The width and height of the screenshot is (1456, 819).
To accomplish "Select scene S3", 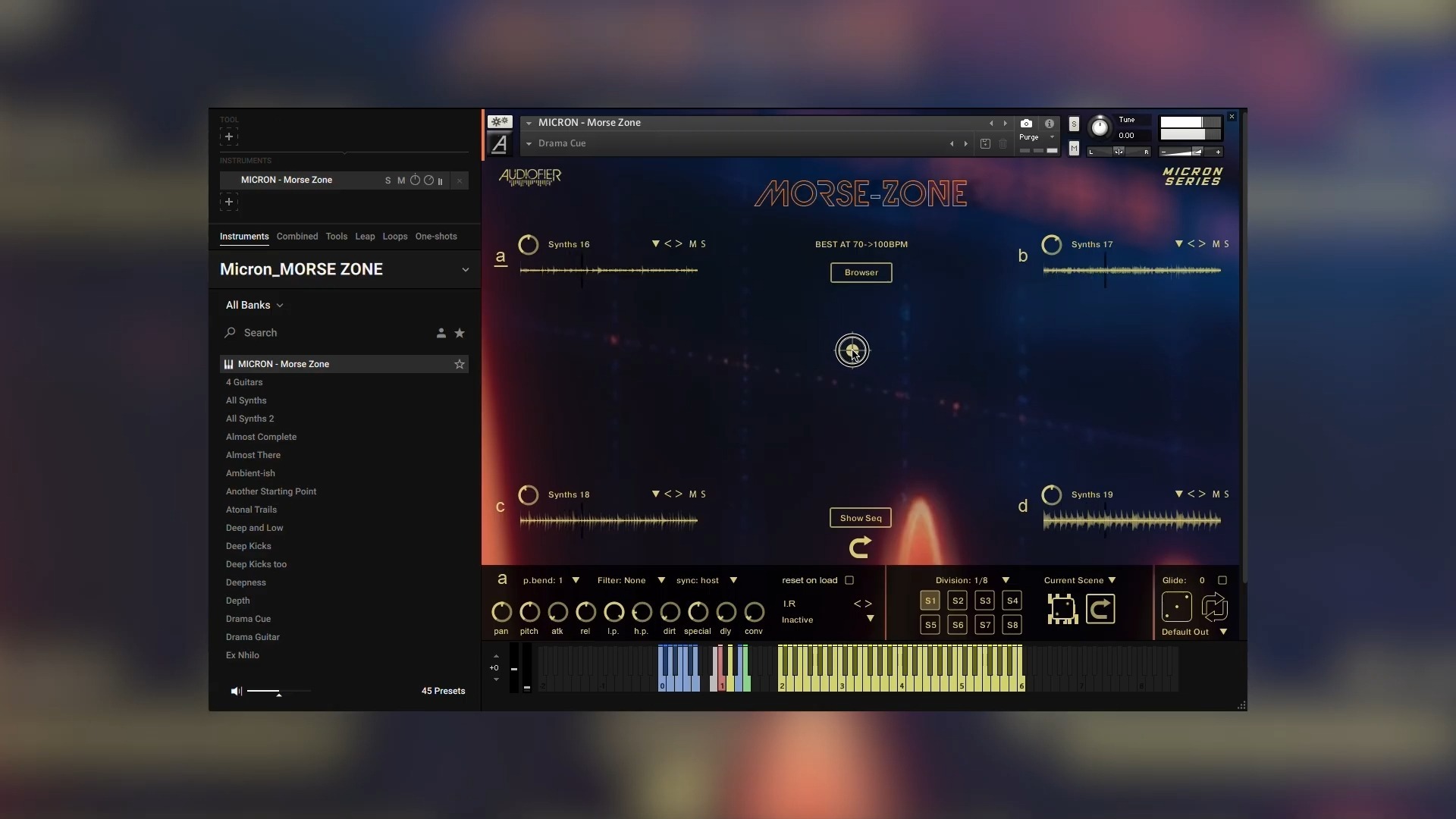I will 985,601.
